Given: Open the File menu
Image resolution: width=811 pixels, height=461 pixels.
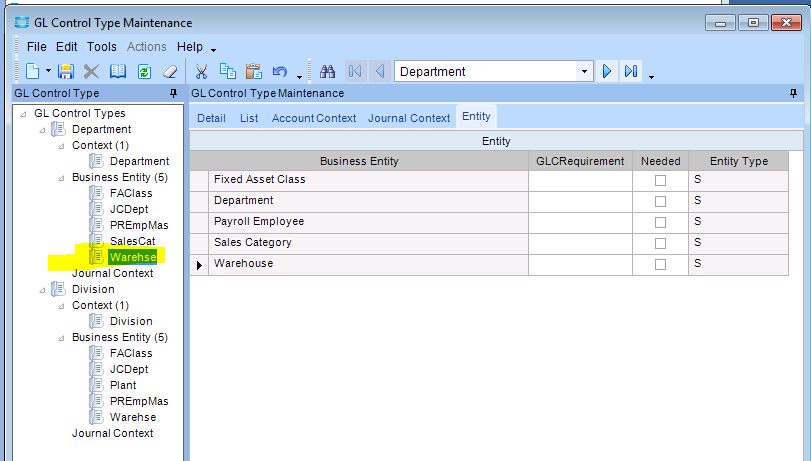Looking at the screenshot, I should [36, 47].
